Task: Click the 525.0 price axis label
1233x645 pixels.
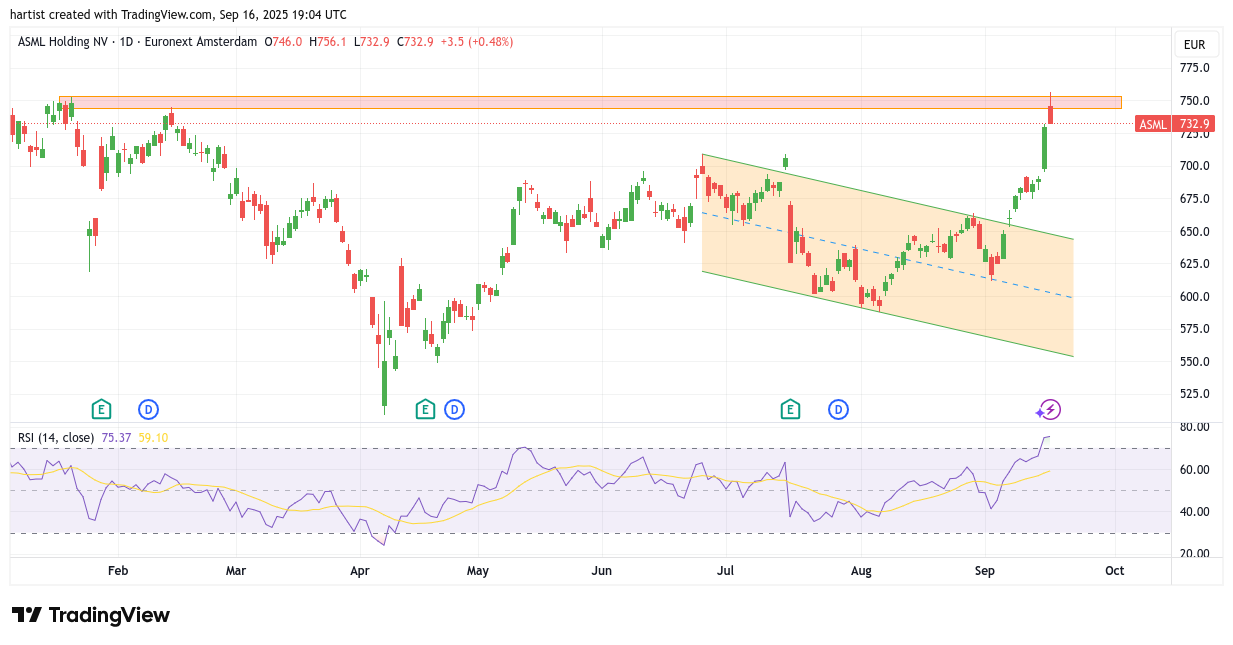Action: (1194, 394)
